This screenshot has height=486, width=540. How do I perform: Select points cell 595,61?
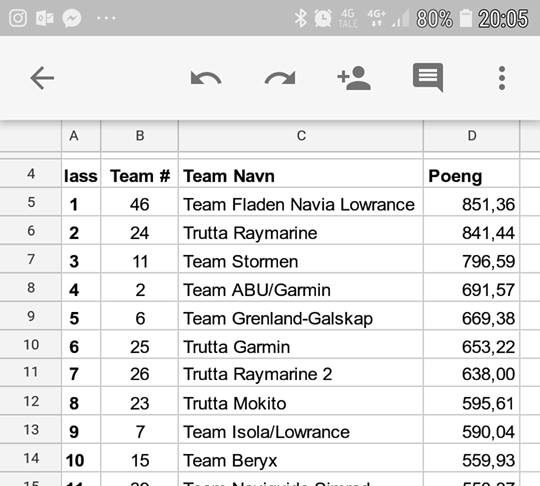point(471,401)
